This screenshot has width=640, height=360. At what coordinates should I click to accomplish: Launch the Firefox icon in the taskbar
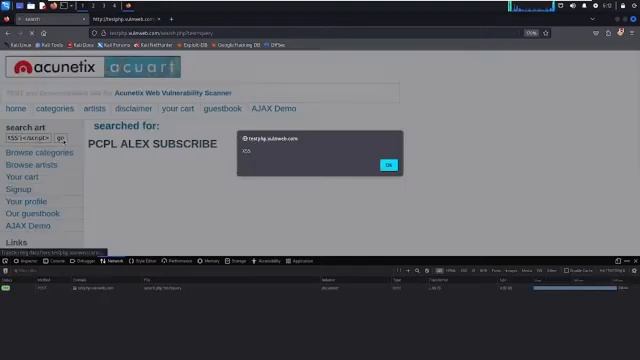(53, 6)
